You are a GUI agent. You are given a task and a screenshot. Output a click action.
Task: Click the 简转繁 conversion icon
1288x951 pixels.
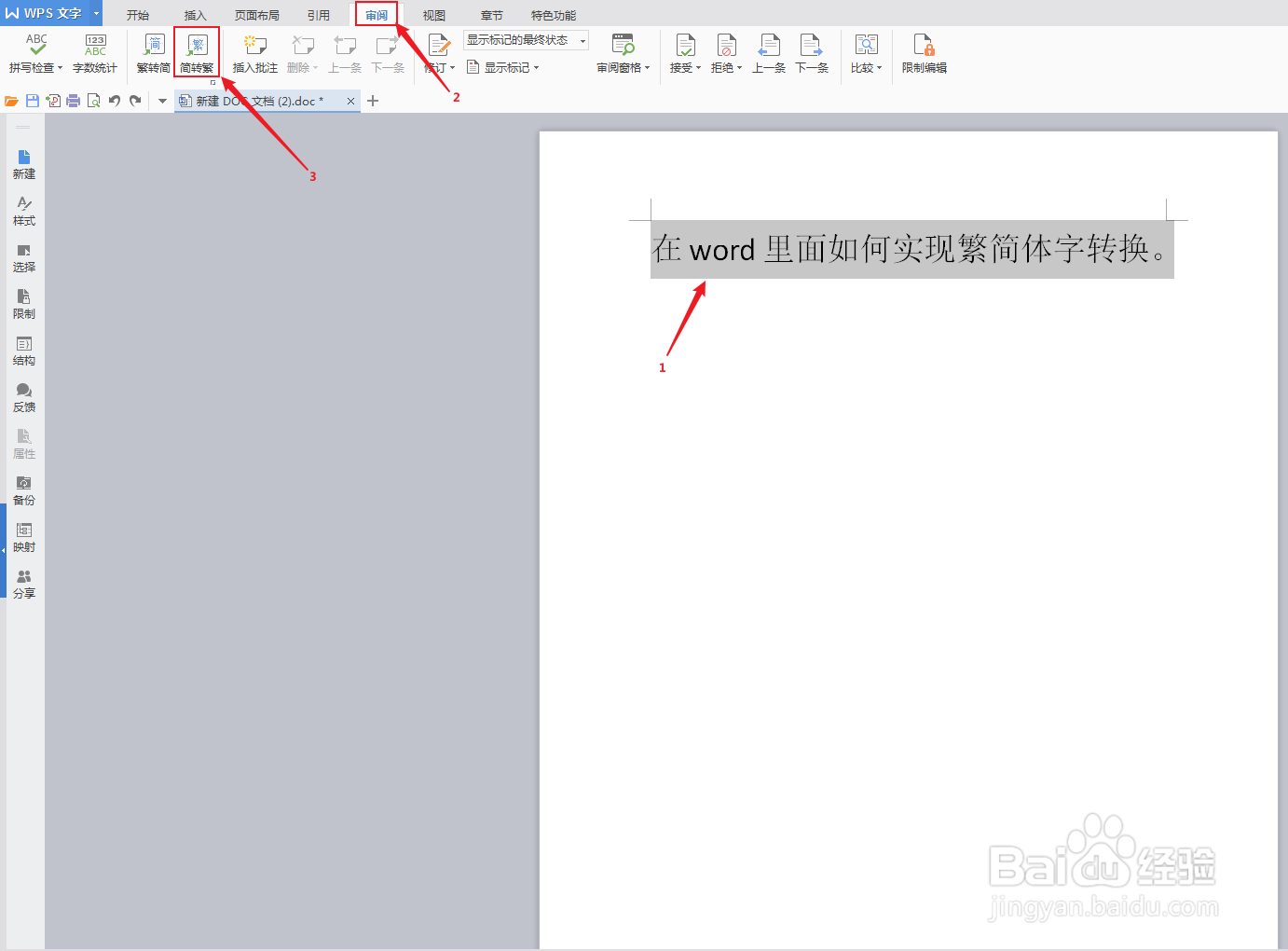pos(197,44)
